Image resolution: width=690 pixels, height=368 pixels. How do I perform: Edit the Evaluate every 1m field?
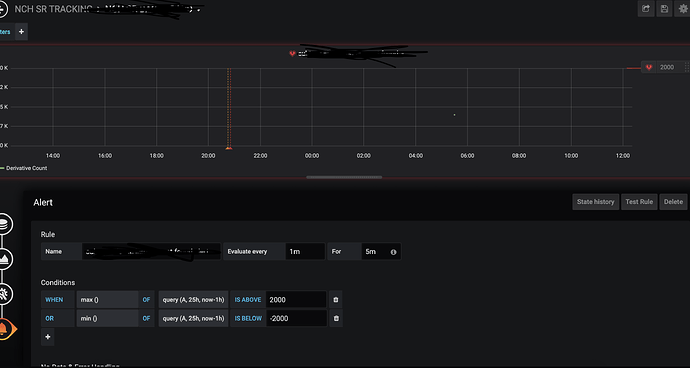(305, 251)
